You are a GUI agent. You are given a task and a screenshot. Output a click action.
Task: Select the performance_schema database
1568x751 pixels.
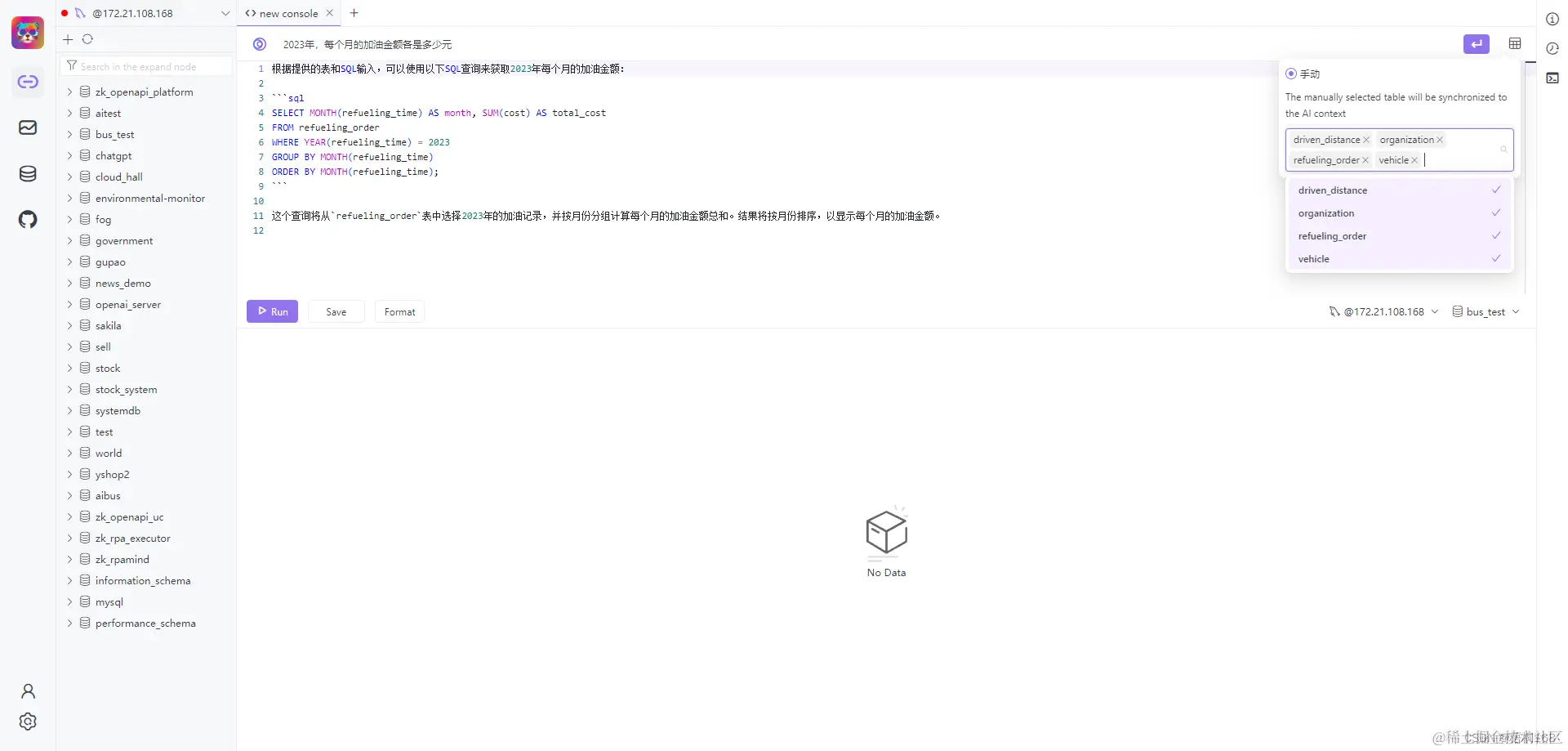145,623
